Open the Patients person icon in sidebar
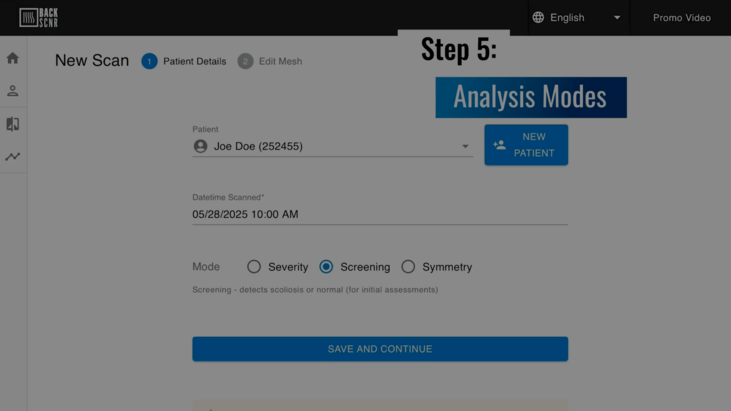The height and width of the screenshot is (411, 731). click(13, 91)
